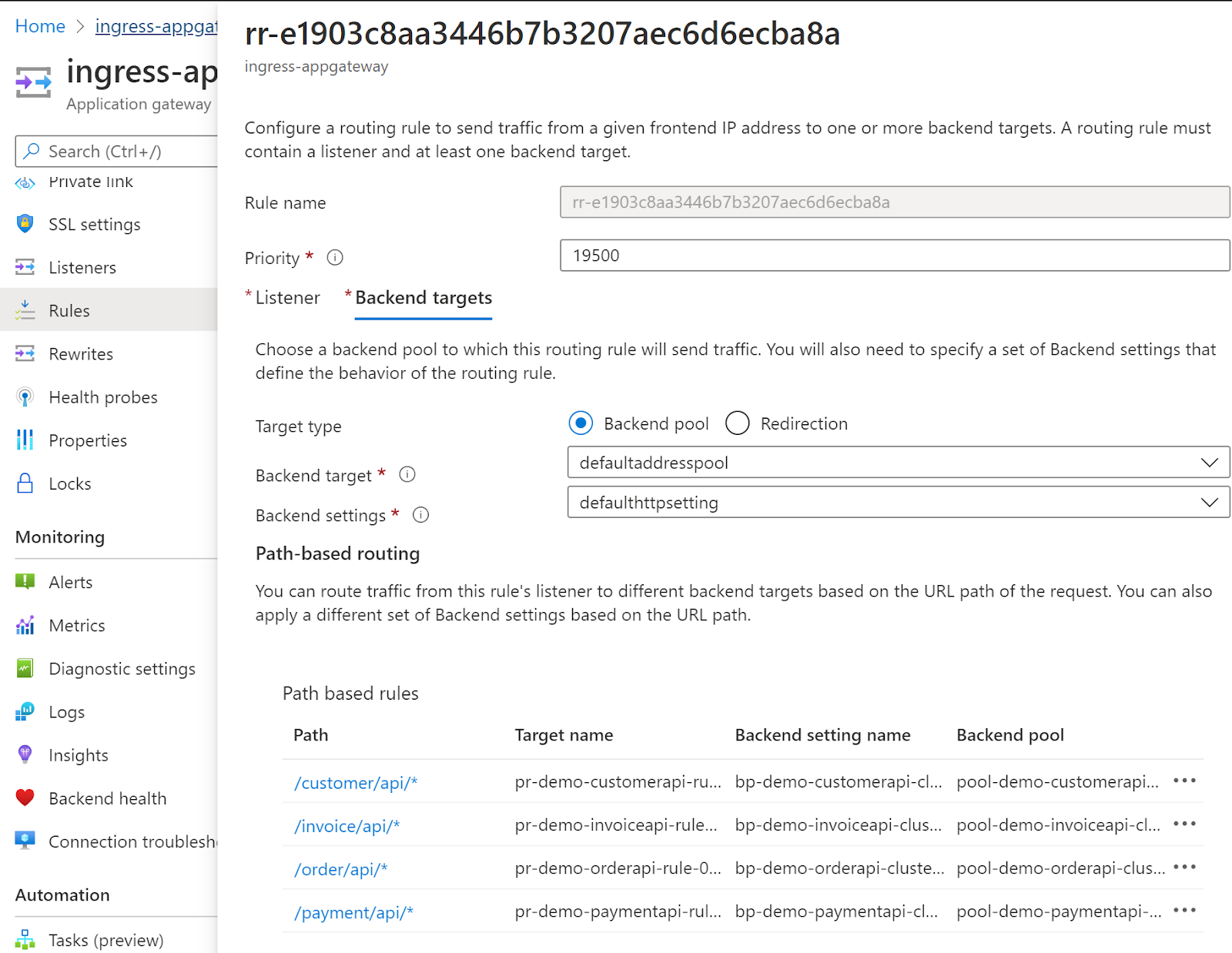Open more options for /customer/api/* rule
The image size is (1232, 953).
pos(1184,781)
